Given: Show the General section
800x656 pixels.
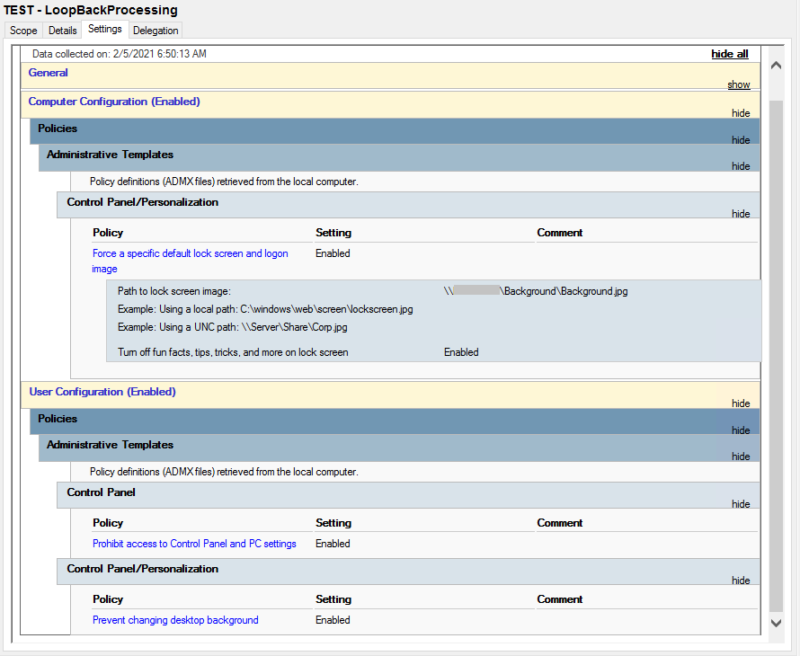Looking at the screenshot, I should (738, 84).
